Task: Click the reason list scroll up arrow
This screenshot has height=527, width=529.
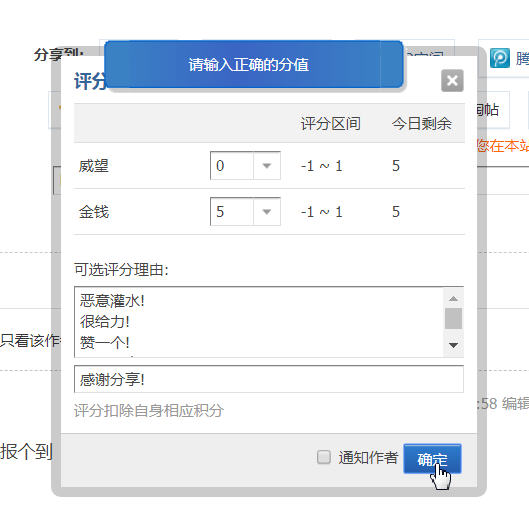Action: point(453,298)
